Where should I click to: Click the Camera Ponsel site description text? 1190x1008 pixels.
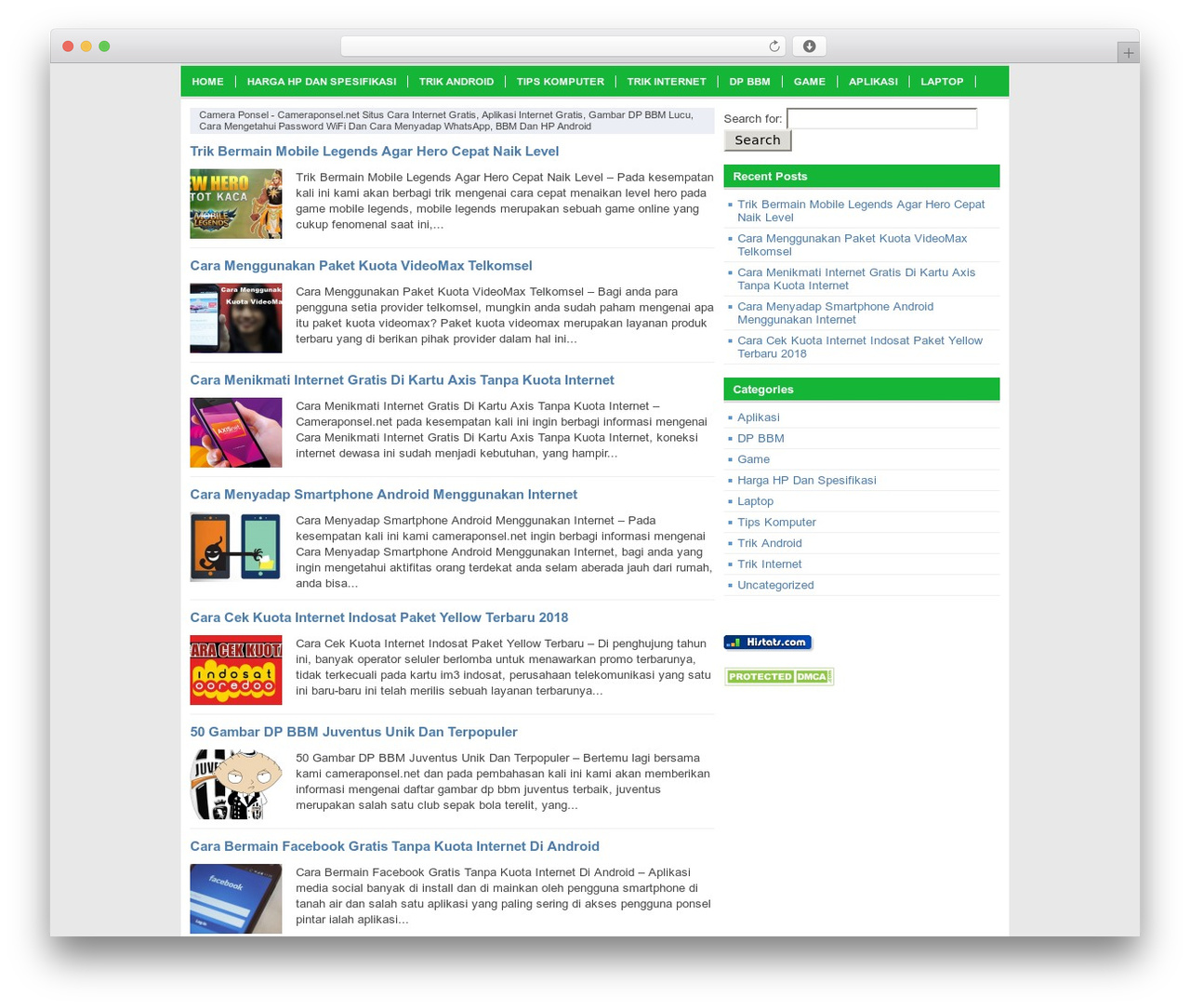446,121
